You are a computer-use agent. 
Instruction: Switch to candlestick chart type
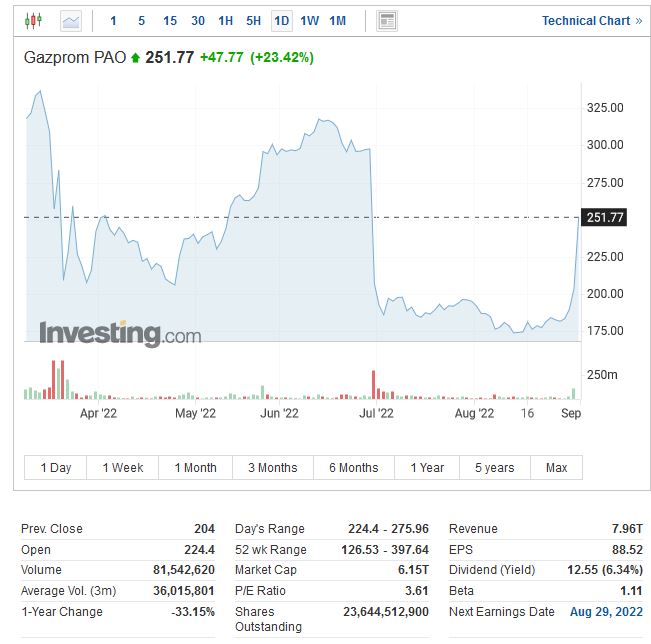click(34, 20)
